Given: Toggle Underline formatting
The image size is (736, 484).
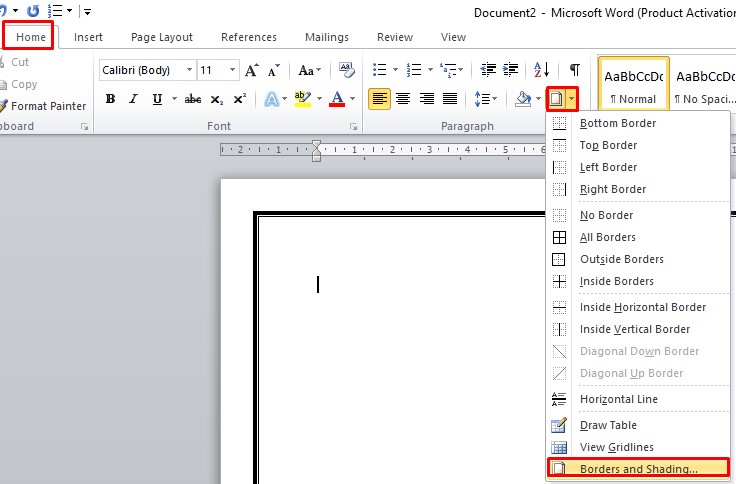Looking at the screenshot, I should tap(157, 99).
